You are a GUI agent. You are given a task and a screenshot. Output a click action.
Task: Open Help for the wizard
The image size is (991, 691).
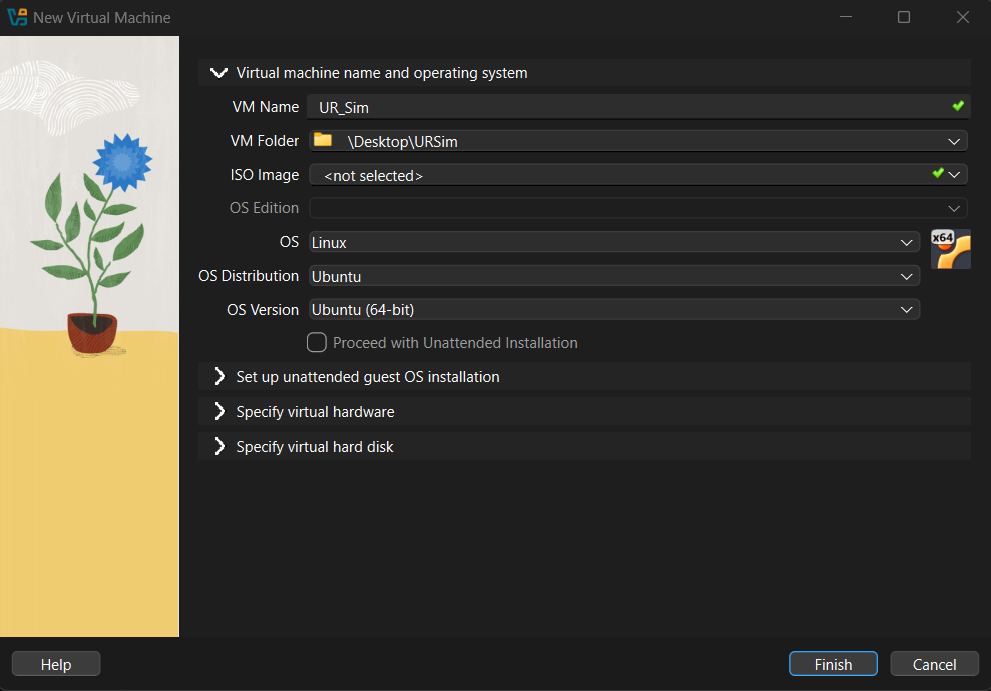point(56,664)
